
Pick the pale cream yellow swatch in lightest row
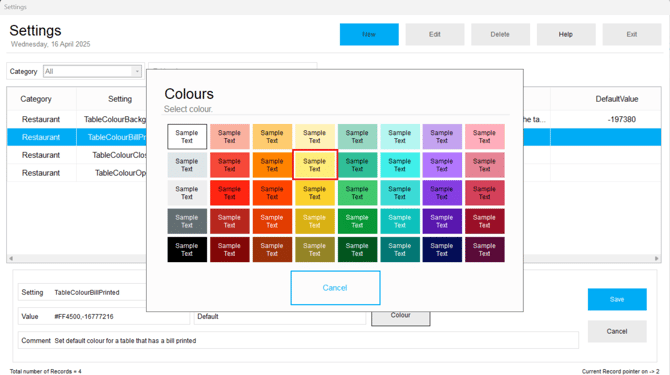tap(315, 137)
